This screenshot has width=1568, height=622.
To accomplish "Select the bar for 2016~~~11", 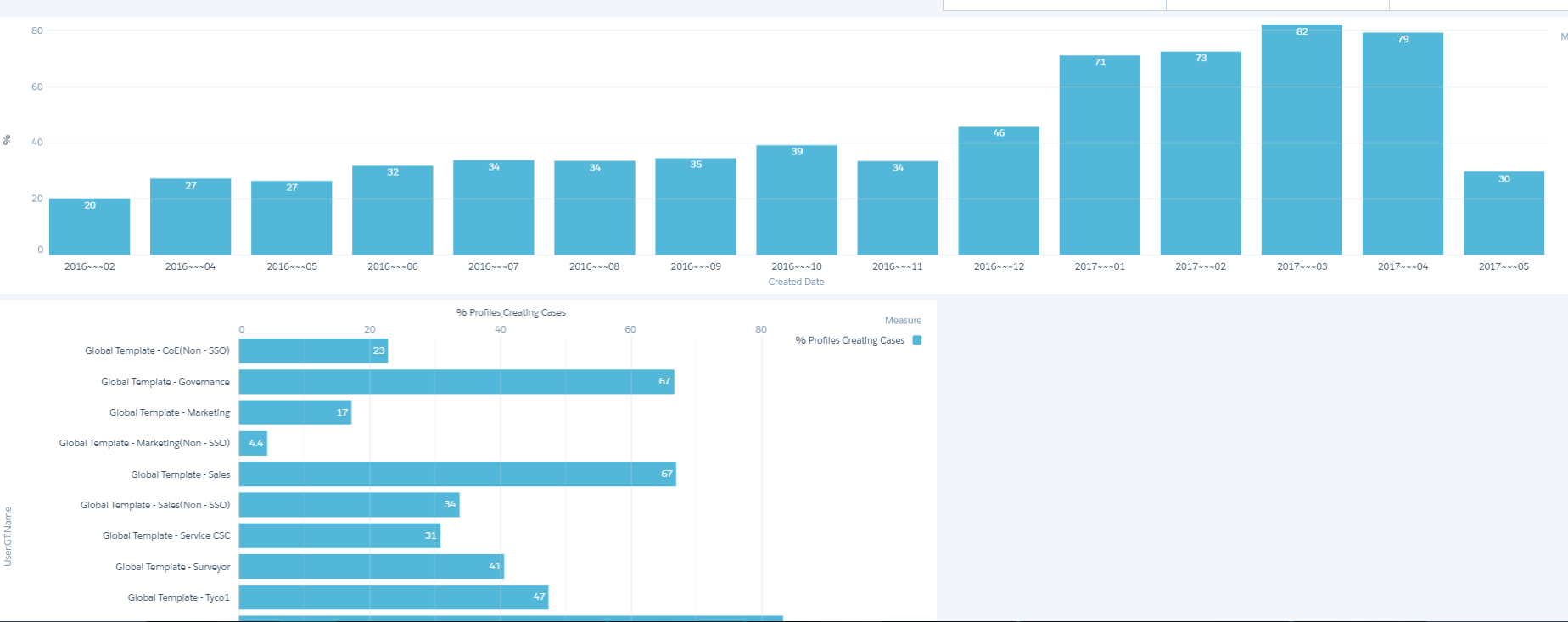I will pyautogui.click(x=897, y=208).
